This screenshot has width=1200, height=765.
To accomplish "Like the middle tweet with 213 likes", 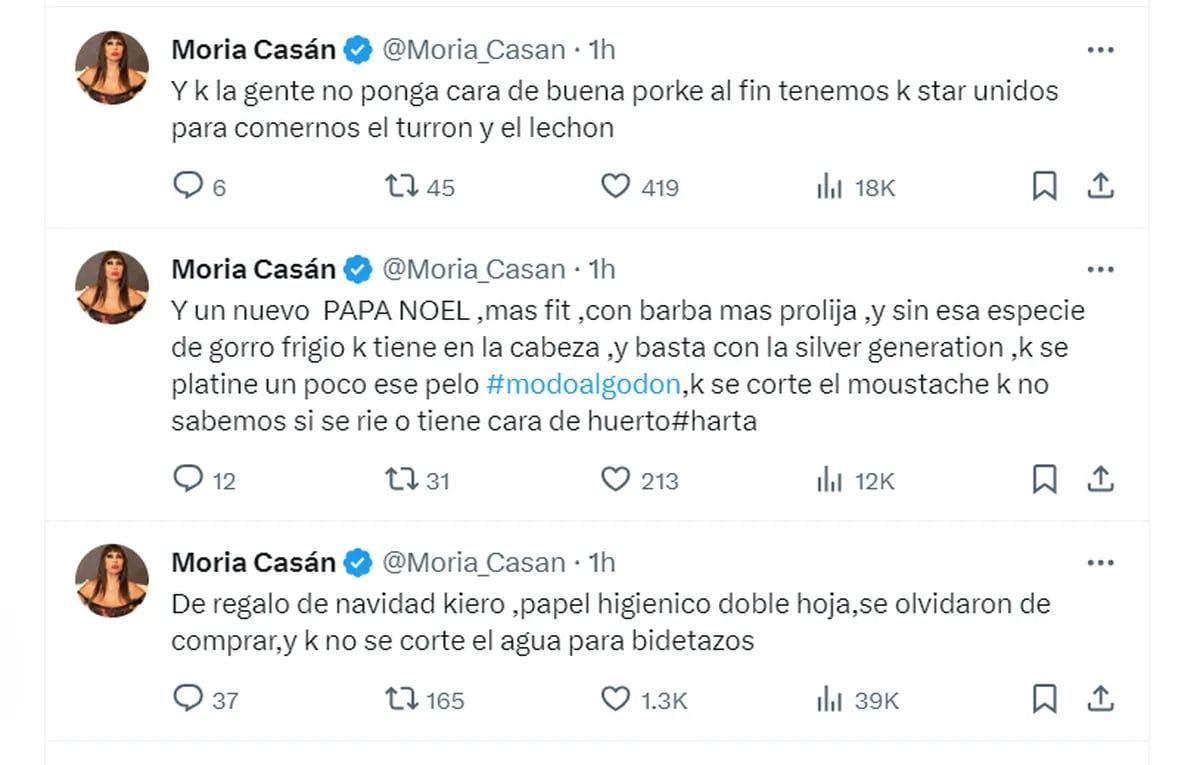I will point(615,480).
